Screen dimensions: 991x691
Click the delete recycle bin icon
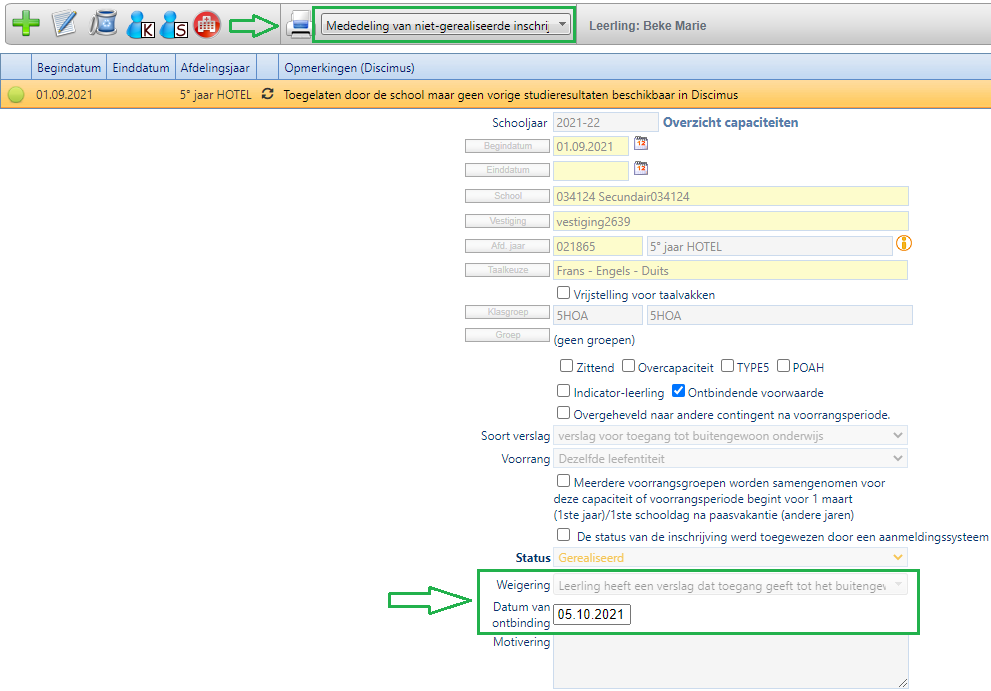pos(104,24)
